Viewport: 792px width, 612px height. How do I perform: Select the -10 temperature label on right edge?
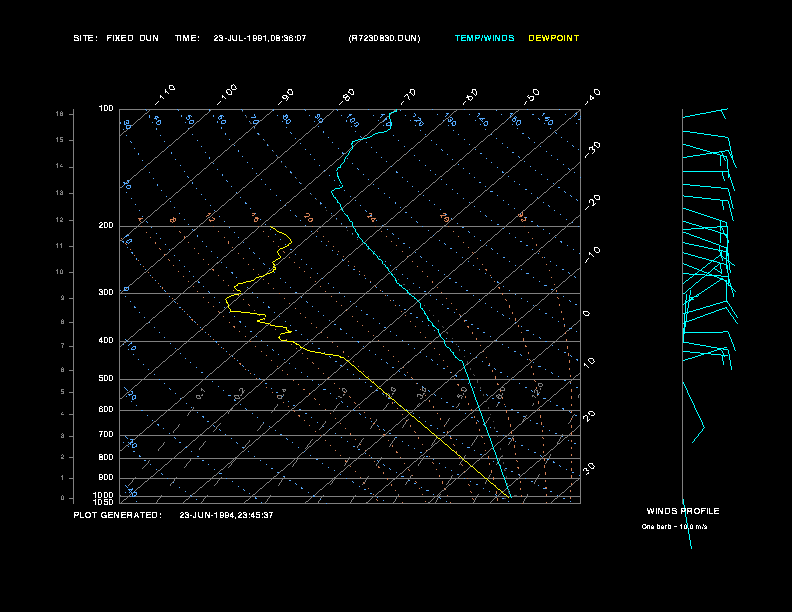[x=593, y=255]
